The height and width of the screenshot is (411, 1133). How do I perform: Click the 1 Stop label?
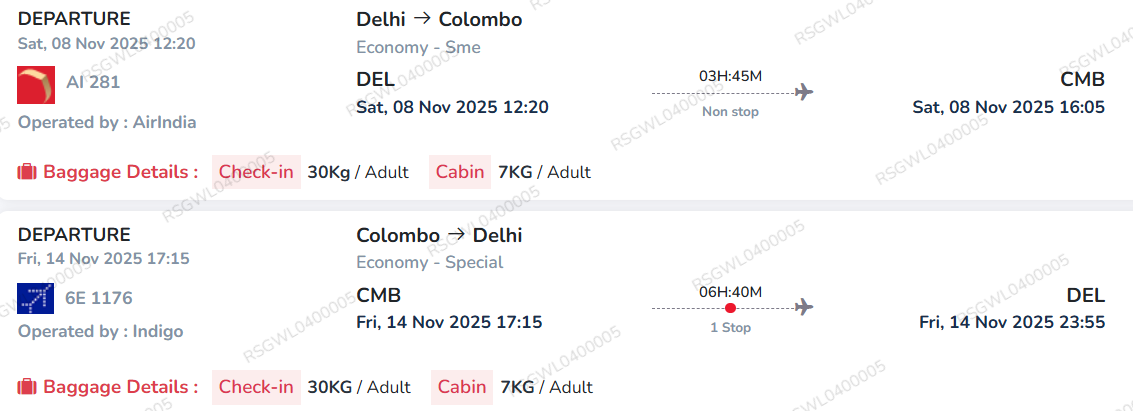[x=730, y=327]
